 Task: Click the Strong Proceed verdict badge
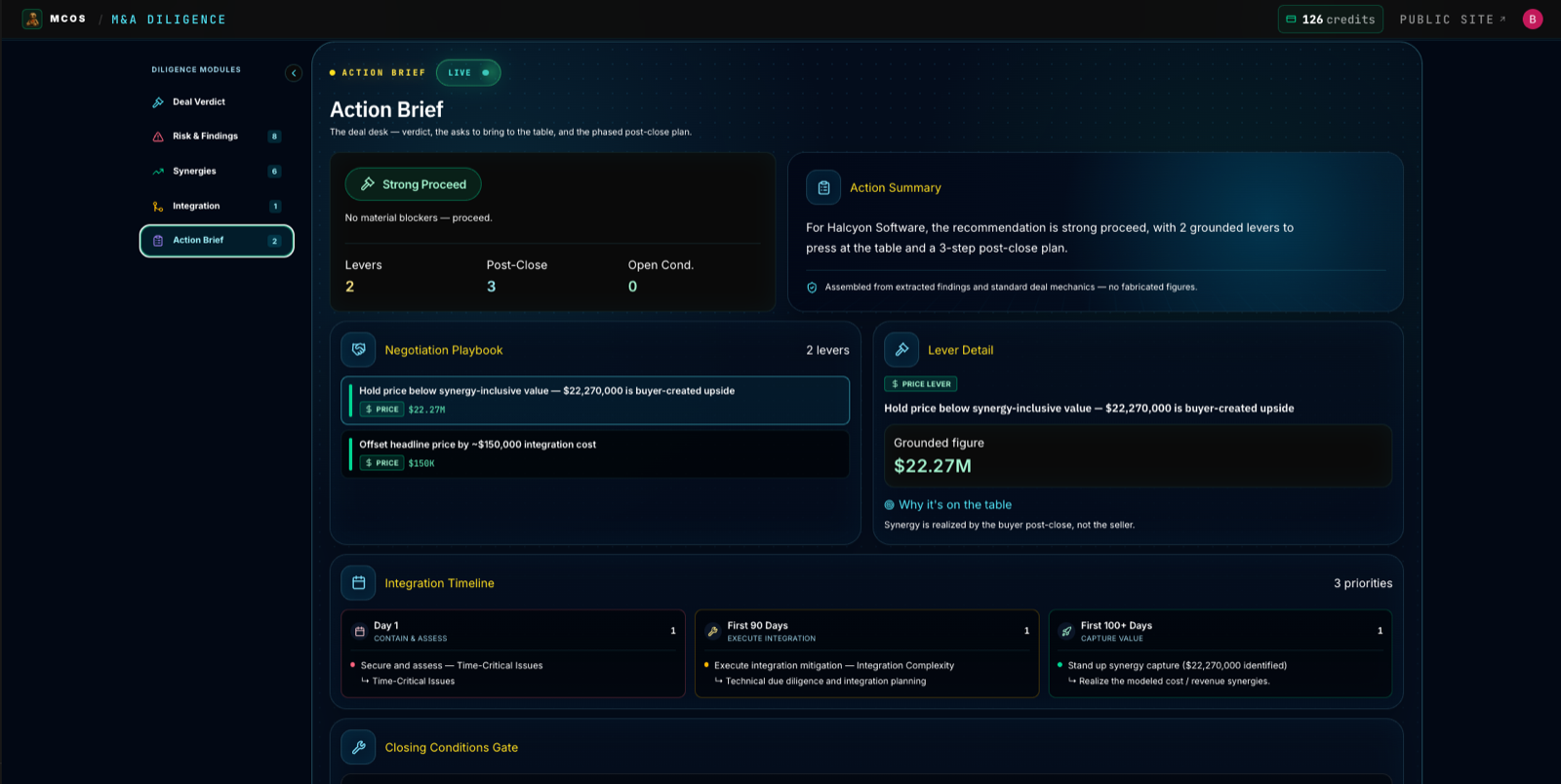click(413, 184)
